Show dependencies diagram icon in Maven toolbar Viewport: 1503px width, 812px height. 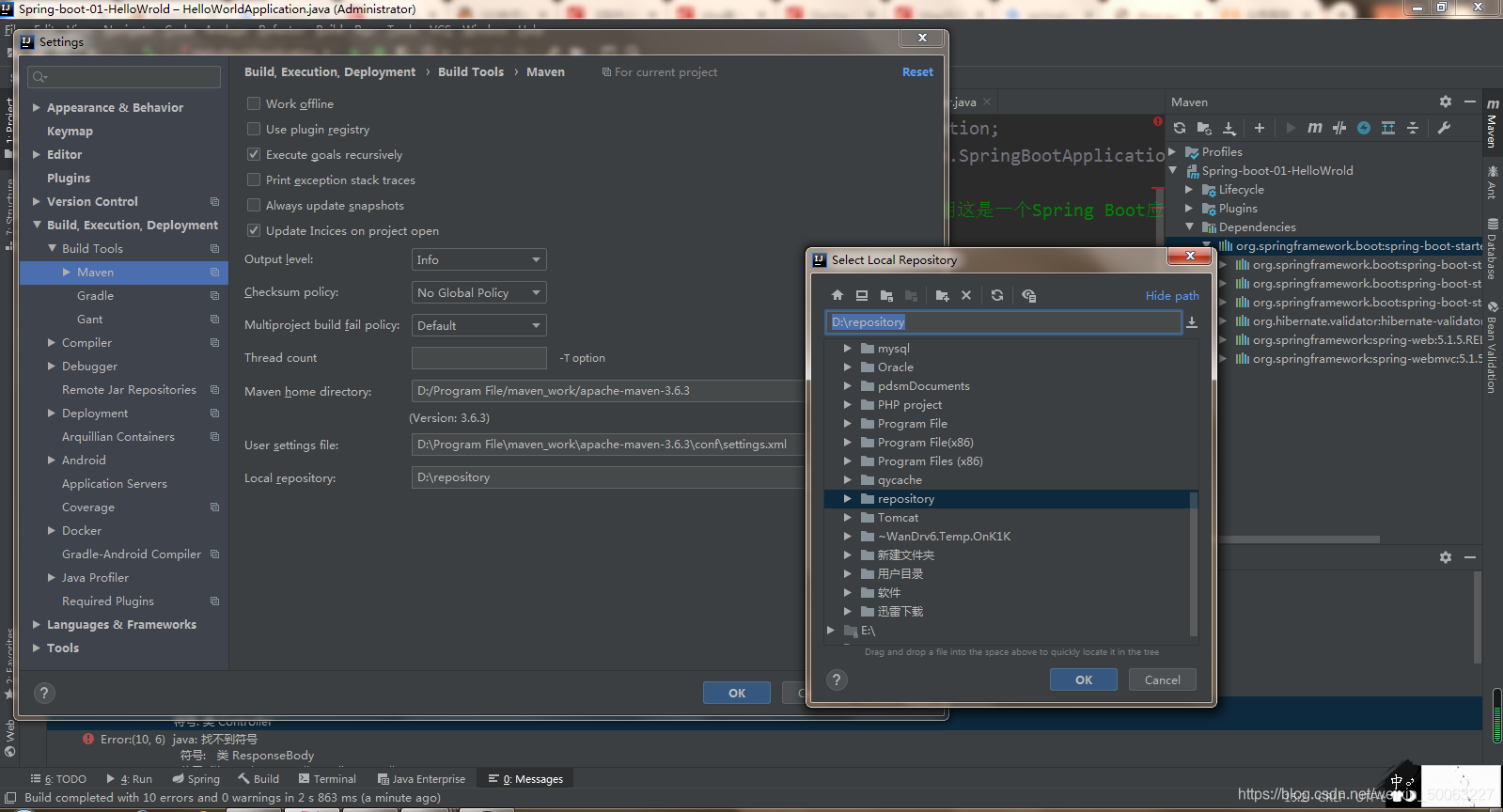pos(1388,128)
